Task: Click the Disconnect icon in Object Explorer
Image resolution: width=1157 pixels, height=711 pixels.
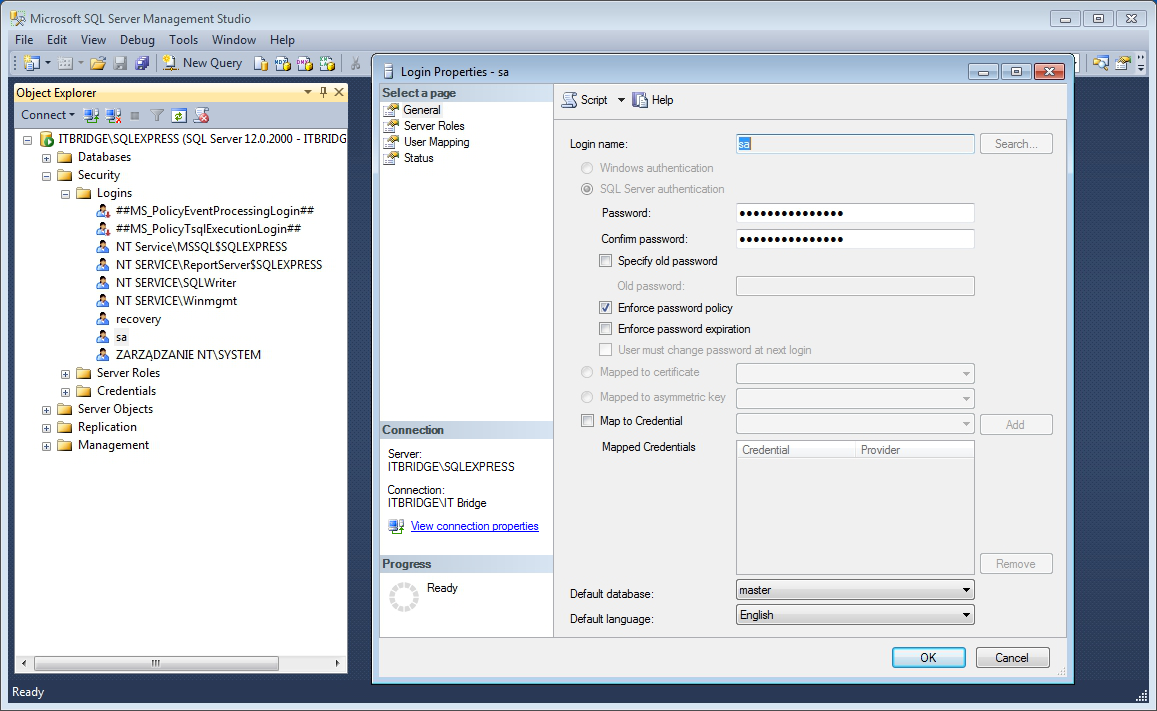Action: tap(114, 115)
